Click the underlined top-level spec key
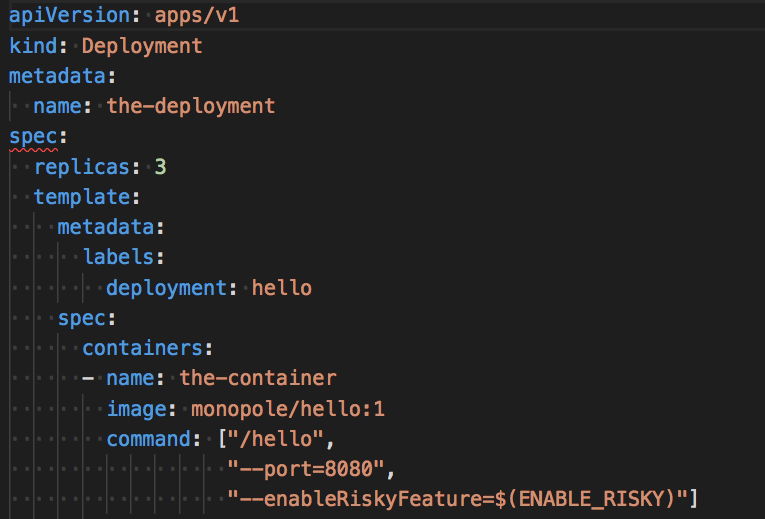The image size is (765, 519). 33,137
